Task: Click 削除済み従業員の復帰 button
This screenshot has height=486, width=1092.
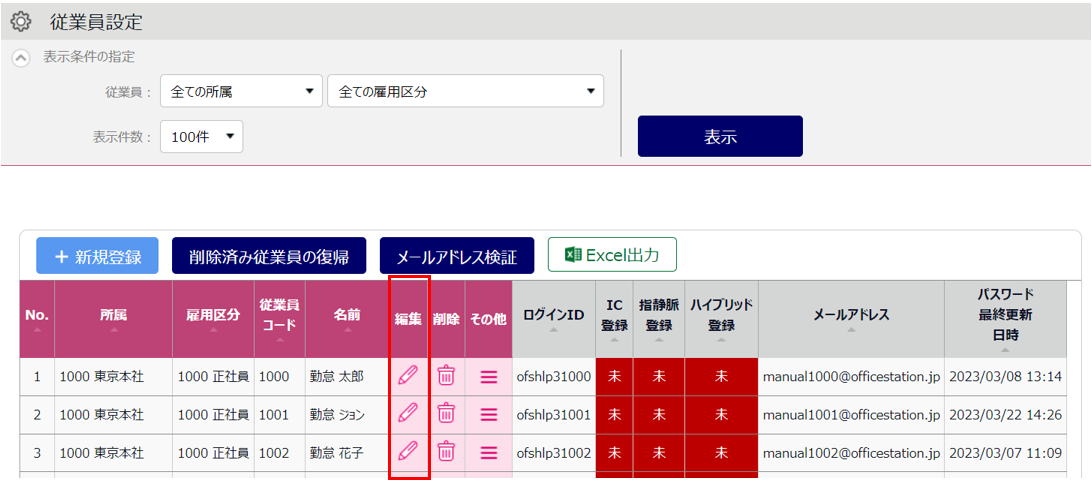Action: pos(270,256)
